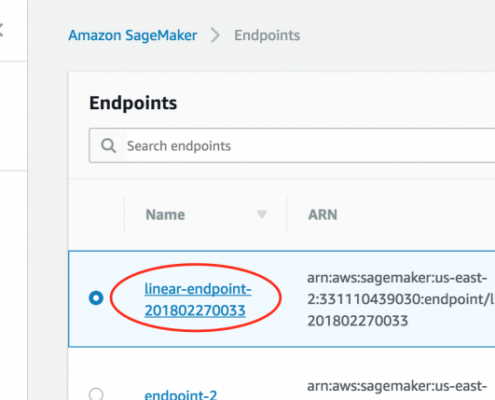Select the linear-endpoint-201802270033 radio button
This screenshot has height=400, width=495.
(x=96, y=298)
